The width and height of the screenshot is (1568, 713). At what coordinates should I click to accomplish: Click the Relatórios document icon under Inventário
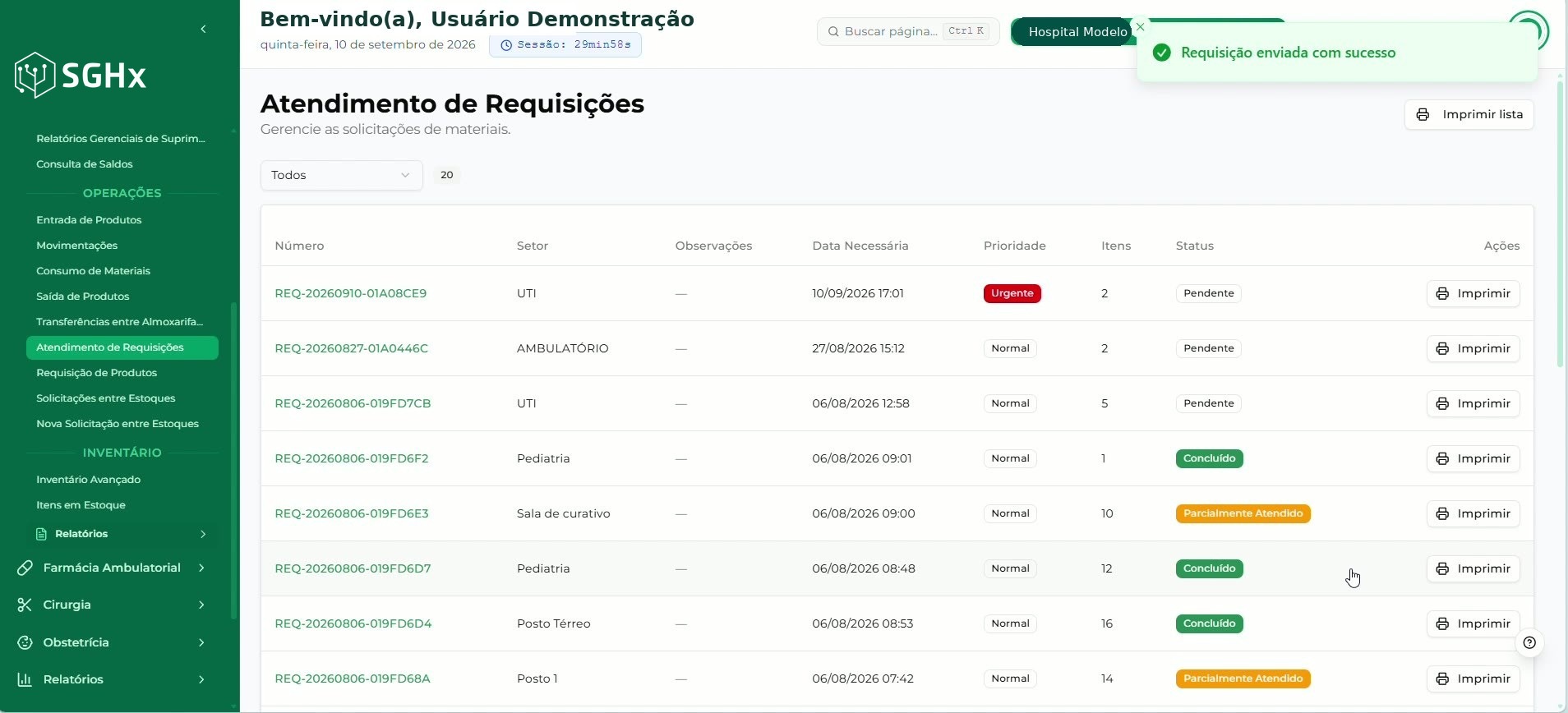42,534
